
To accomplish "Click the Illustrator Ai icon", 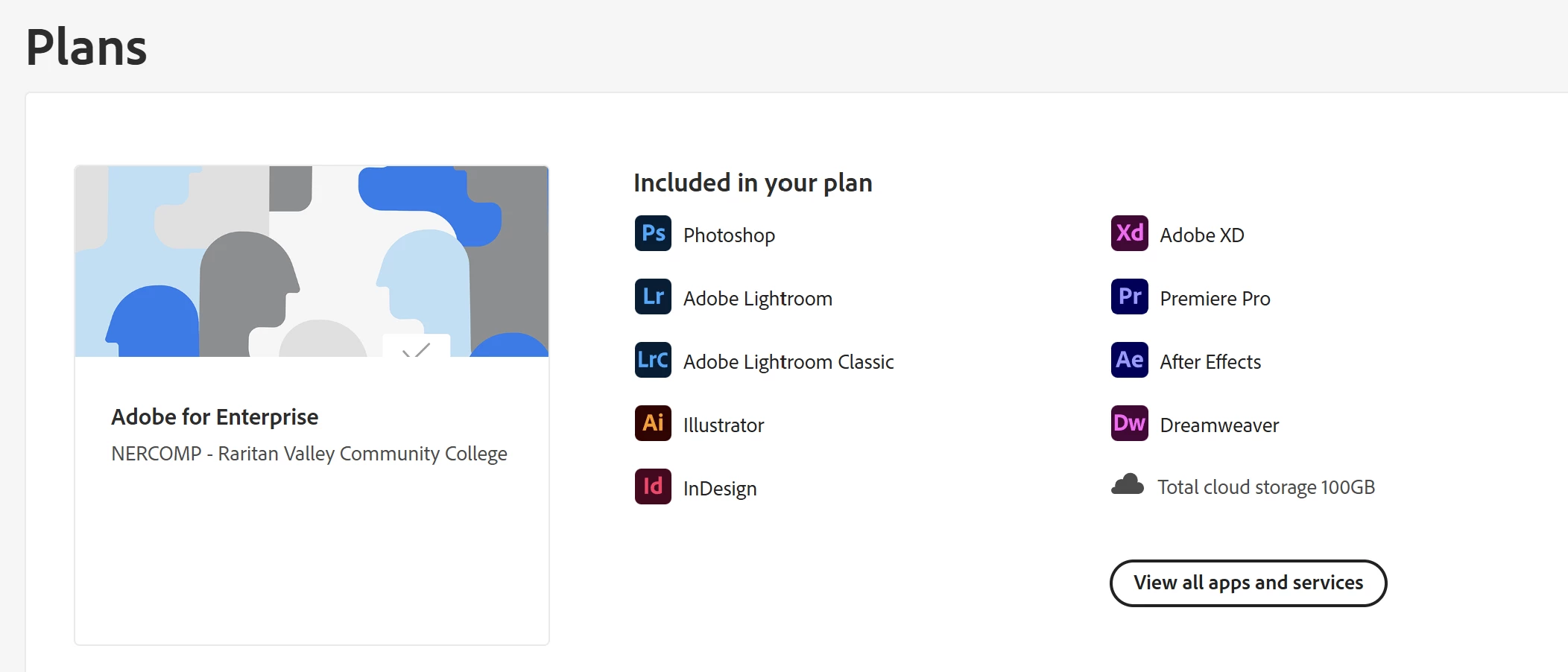I will coord(653,423).
